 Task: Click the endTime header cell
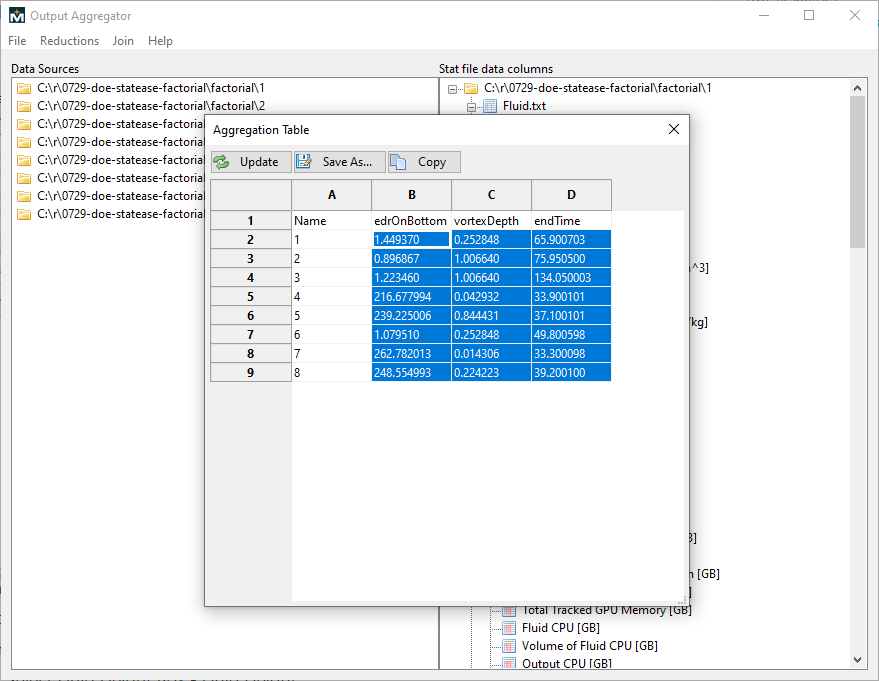[x=571, y=221]
